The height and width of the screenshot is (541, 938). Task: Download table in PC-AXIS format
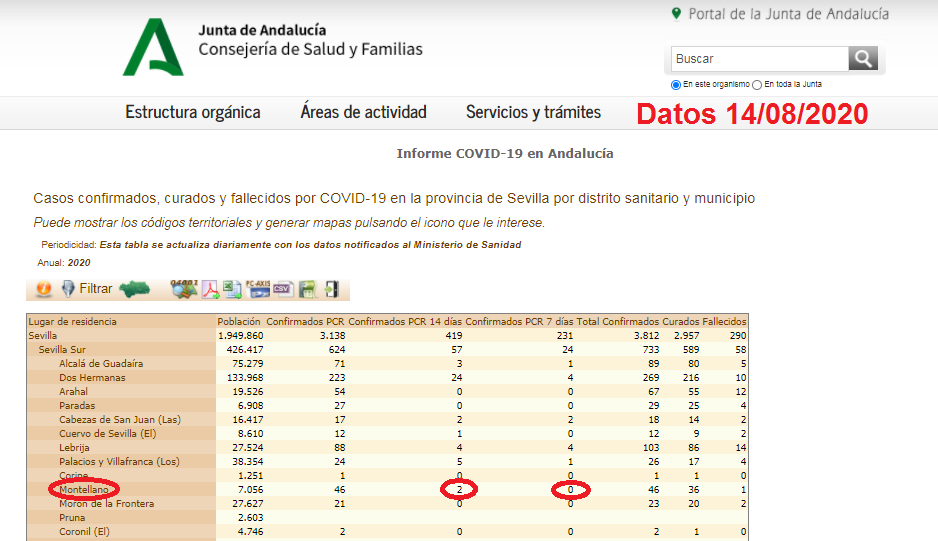tap(257, 289)
